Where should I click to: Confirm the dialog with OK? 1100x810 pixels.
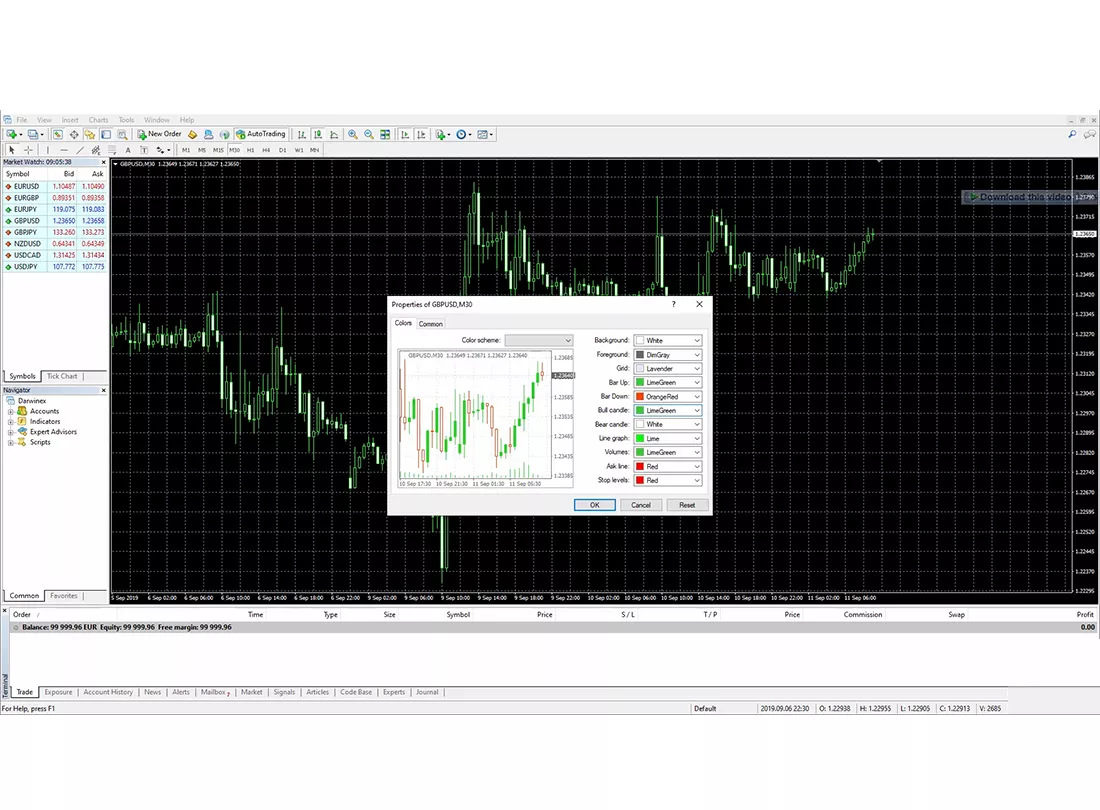(594, 505)
